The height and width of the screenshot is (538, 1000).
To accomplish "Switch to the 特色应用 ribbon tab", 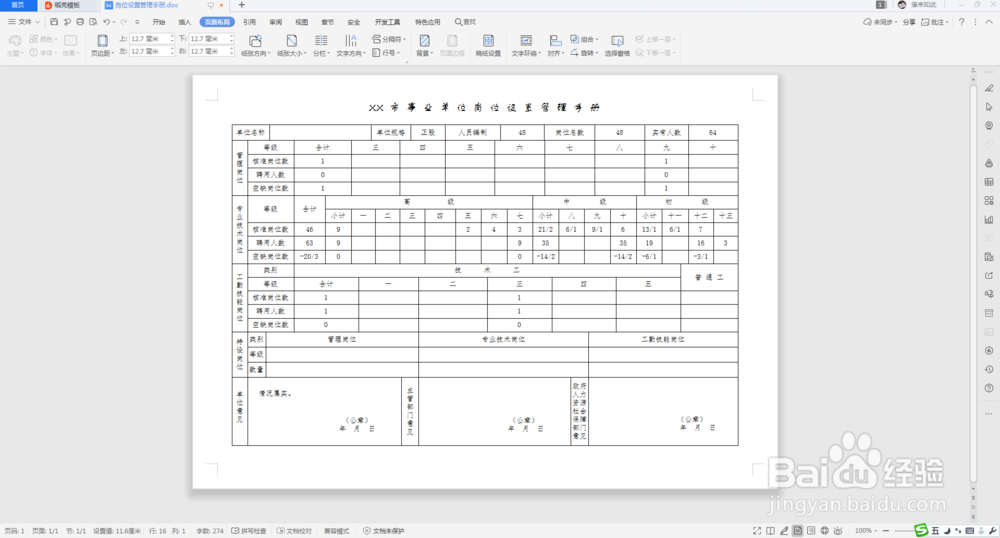I will tap(427, 22).
